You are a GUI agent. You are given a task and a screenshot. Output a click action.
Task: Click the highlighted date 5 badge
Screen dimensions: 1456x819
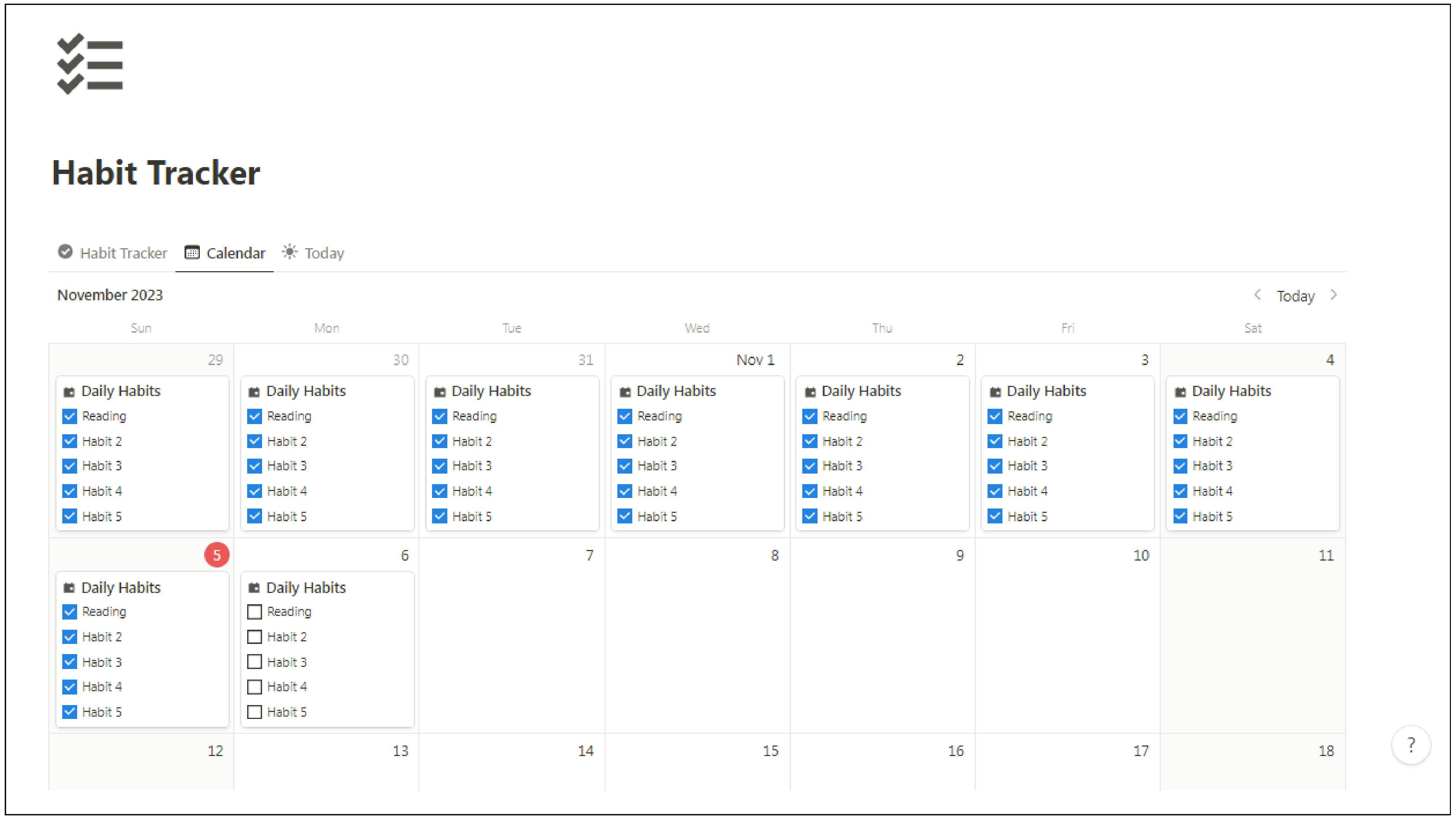[x=217, y=555]
